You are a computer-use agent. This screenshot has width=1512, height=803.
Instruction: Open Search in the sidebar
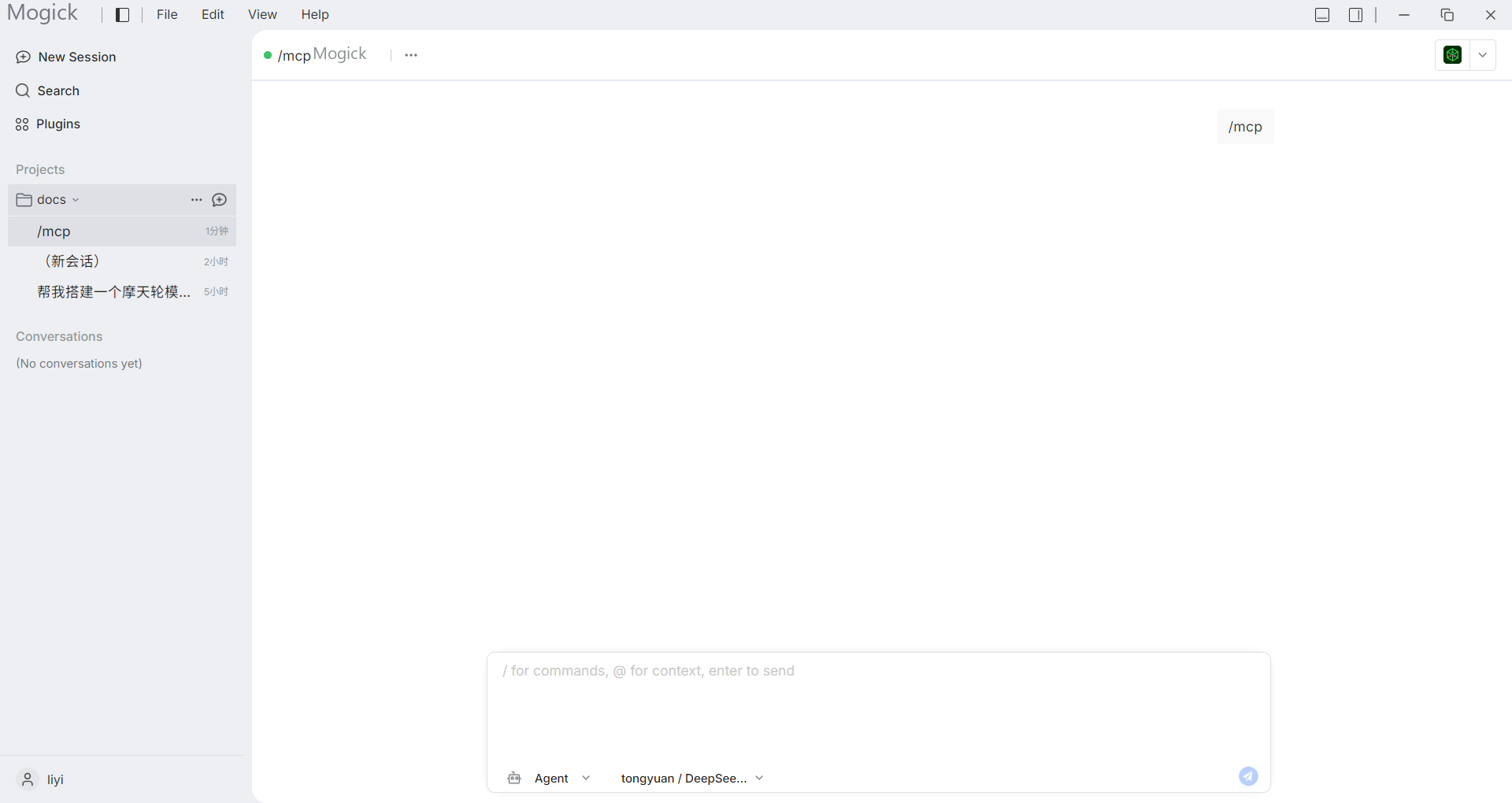click(x=48, y=91)
